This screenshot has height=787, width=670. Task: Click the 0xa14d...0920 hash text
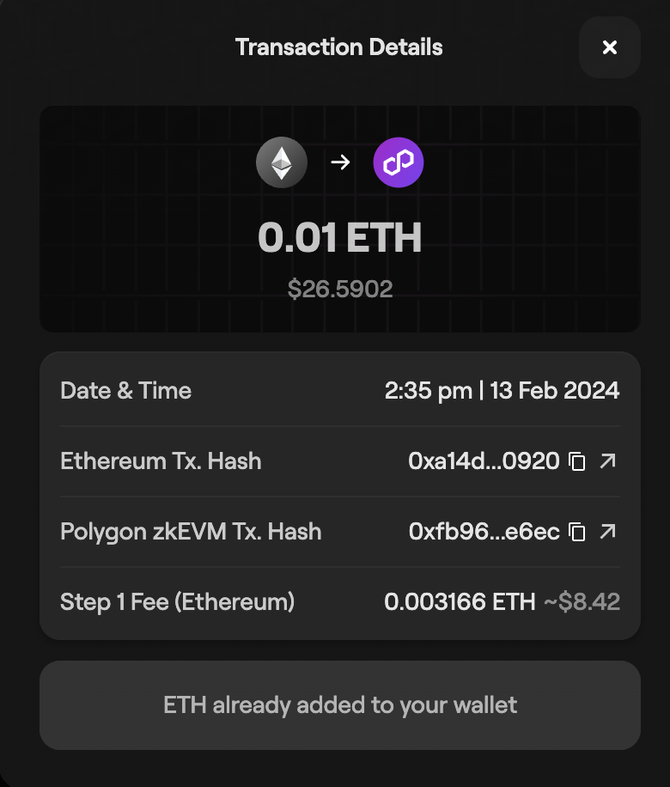tap(483, 462)
